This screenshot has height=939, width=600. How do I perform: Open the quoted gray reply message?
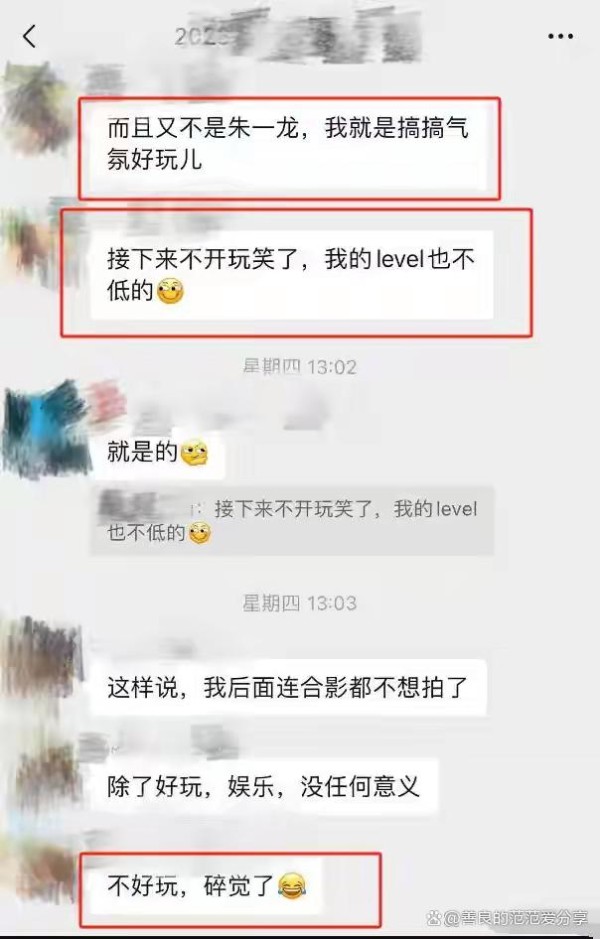pyautogui.click(x=292, y=521)
